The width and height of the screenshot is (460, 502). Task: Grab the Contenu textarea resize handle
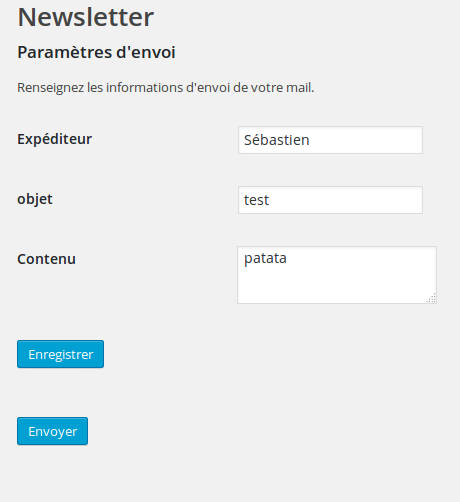[x=432, y=299]
